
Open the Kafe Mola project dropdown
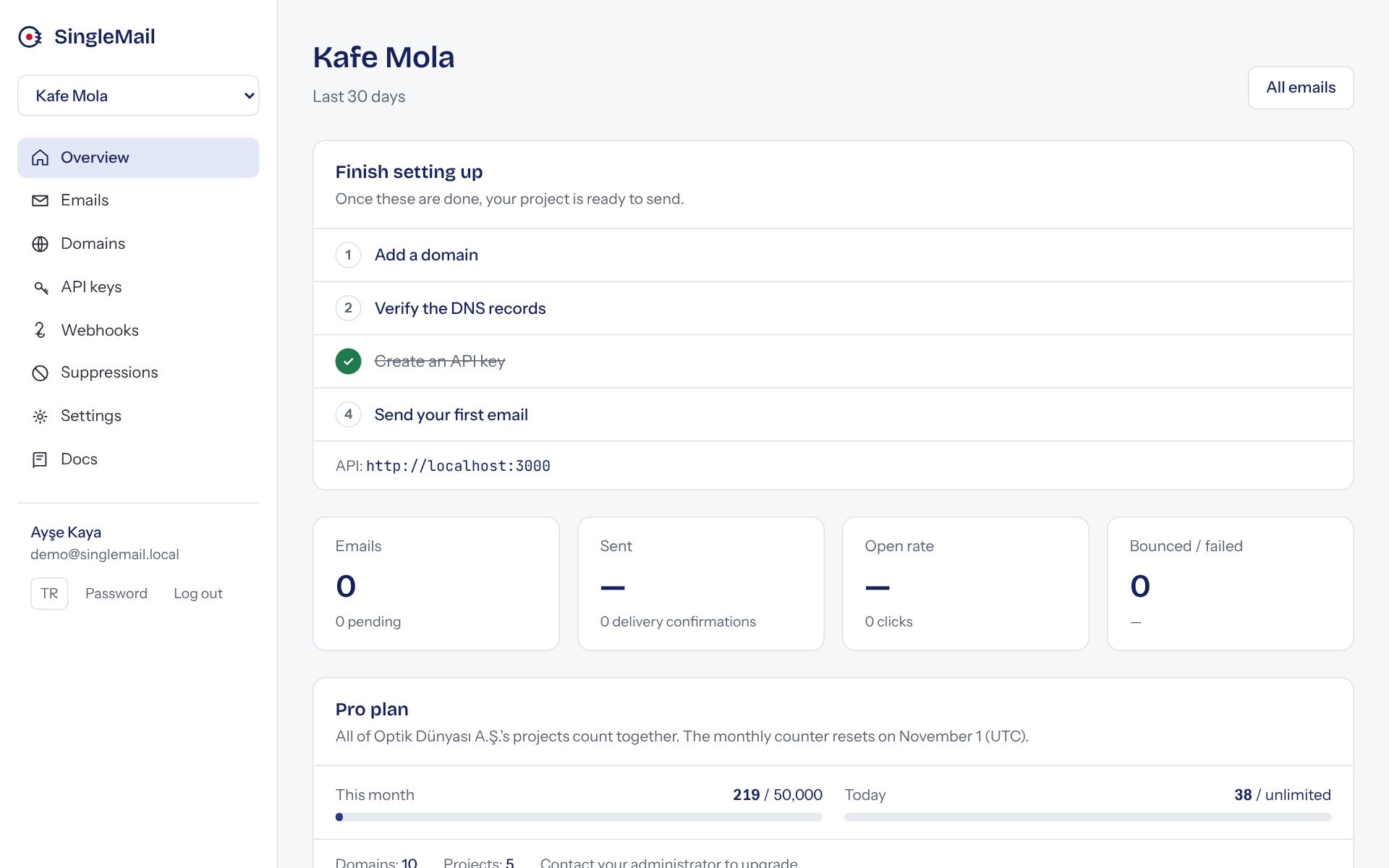pyautogui.click(x=138, y=95)
